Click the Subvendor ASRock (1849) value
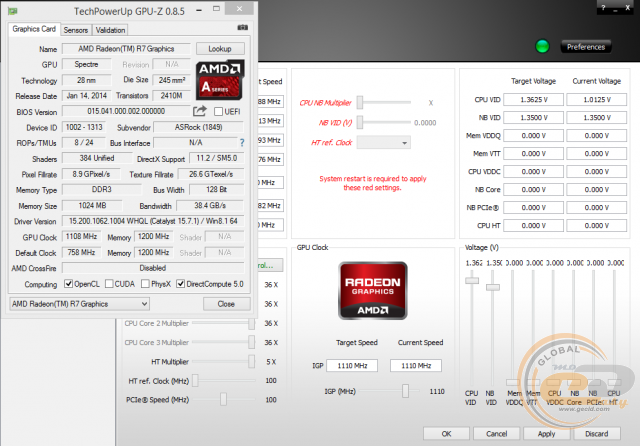 pos(198,127)
